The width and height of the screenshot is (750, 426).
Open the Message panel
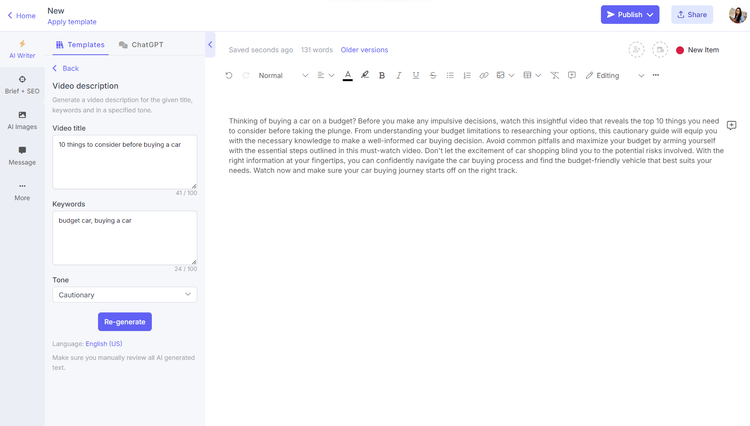click(22, 156)
